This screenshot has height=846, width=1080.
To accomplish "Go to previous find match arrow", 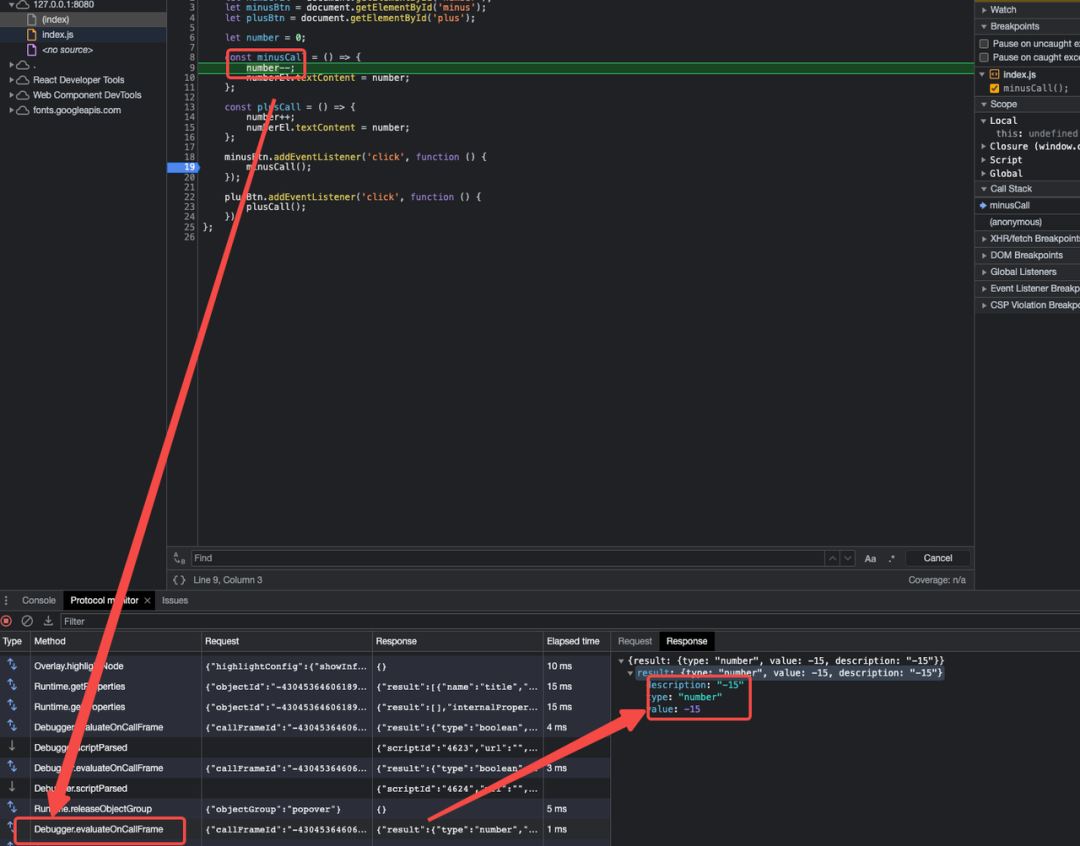I will pos(832,558).
